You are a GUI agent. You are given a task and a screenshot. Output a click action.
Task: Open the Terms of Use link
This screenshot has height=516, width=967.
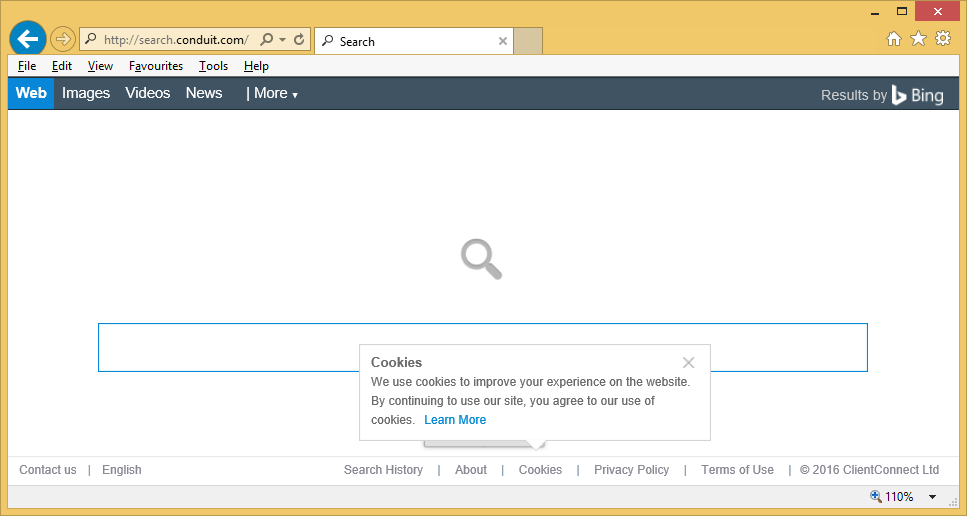(x=737, y=470)
